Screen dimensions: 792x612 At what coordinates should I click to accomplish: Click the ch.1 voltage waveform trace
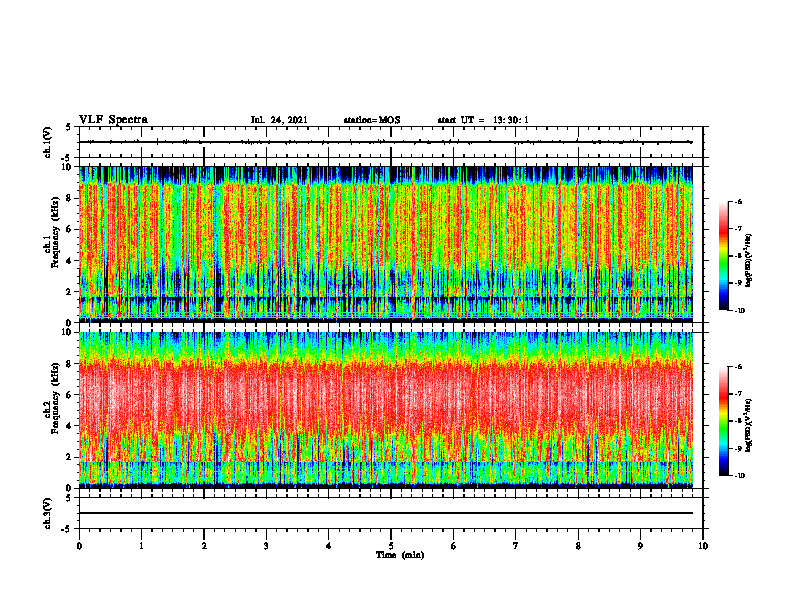click(386, 142)
